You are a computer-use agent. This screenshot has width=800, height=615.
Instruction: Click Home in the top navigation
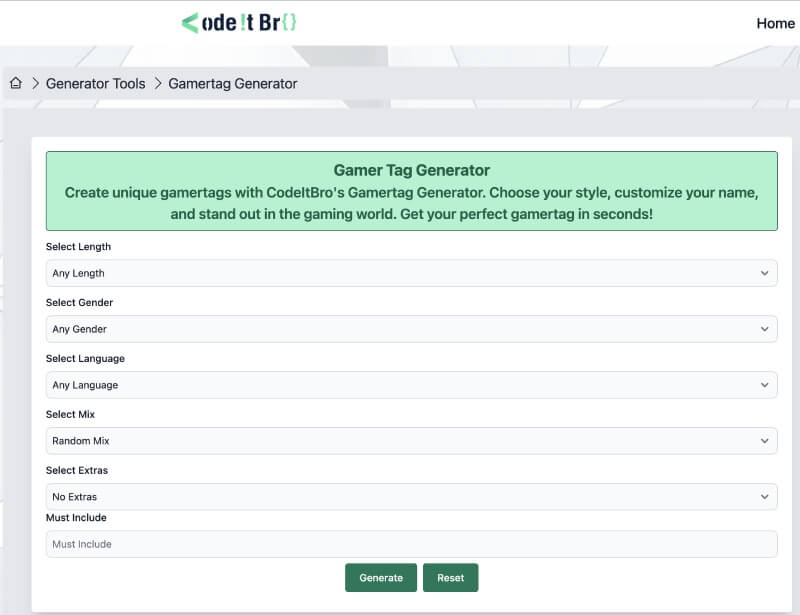(x=775, y=23)
